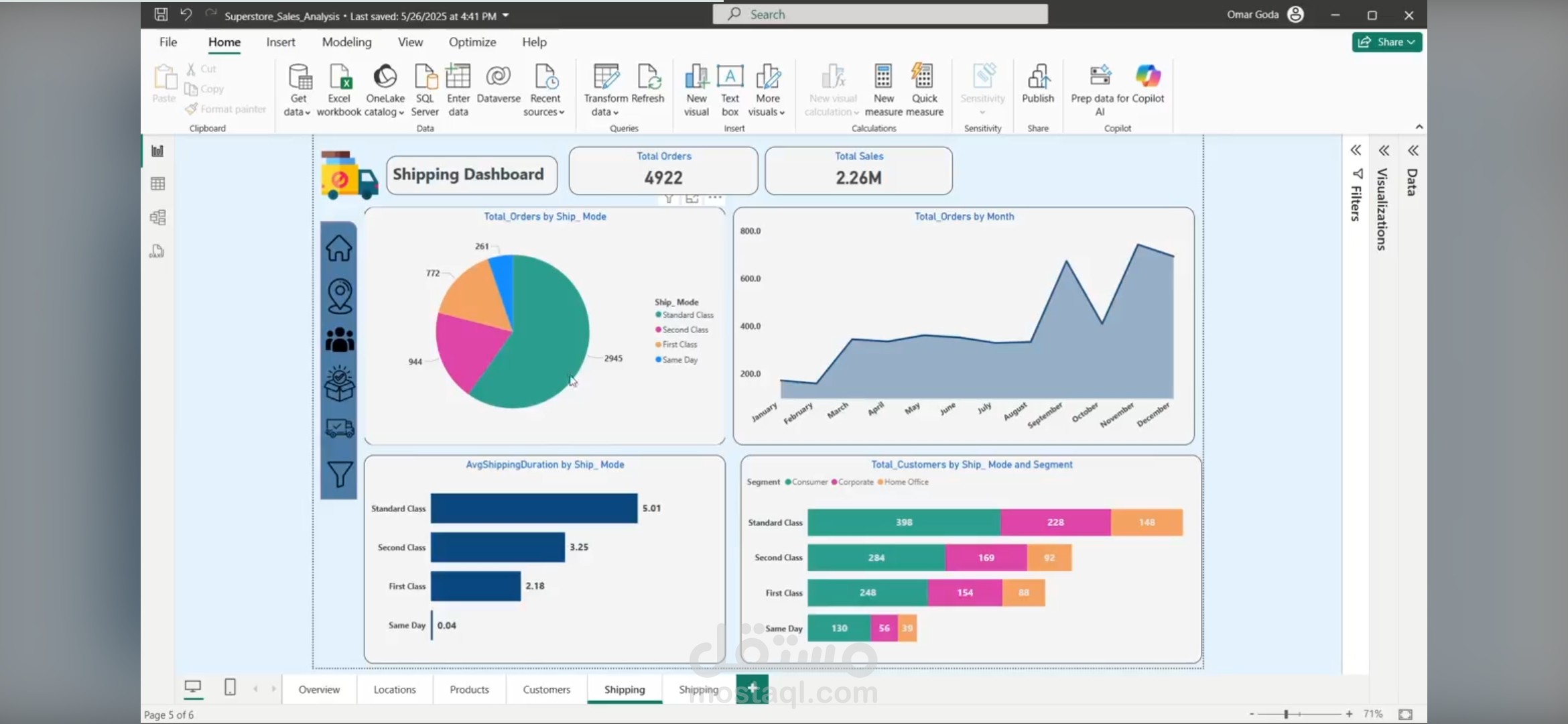1568x724 pixels.
Task: Click the Total Sales card
Action: tap(858, 170)
